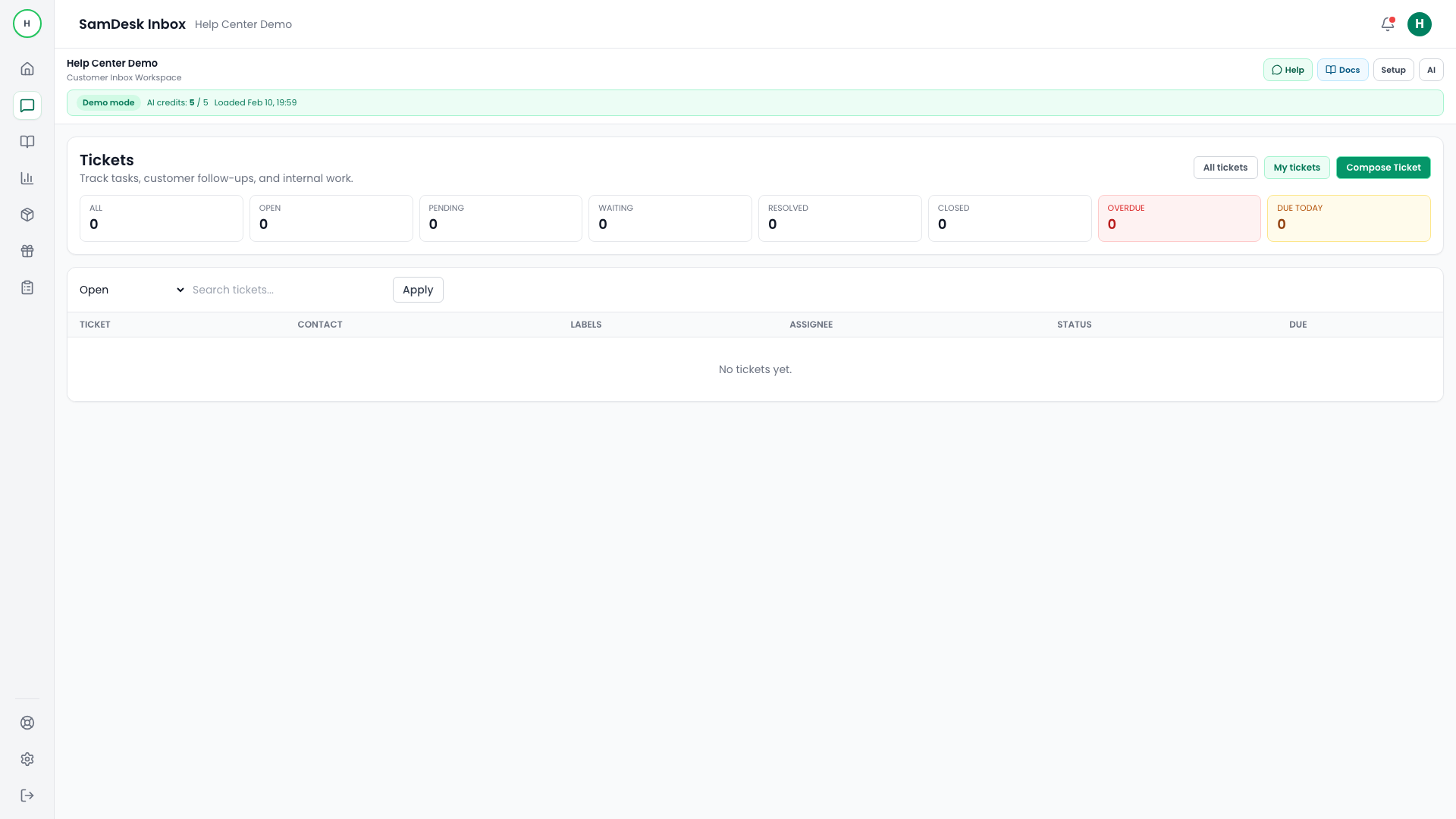The height and width of the screenshot is (819, 1456).
Task: Open the notifications bell icon
Action: click(x=1387, y=24)
